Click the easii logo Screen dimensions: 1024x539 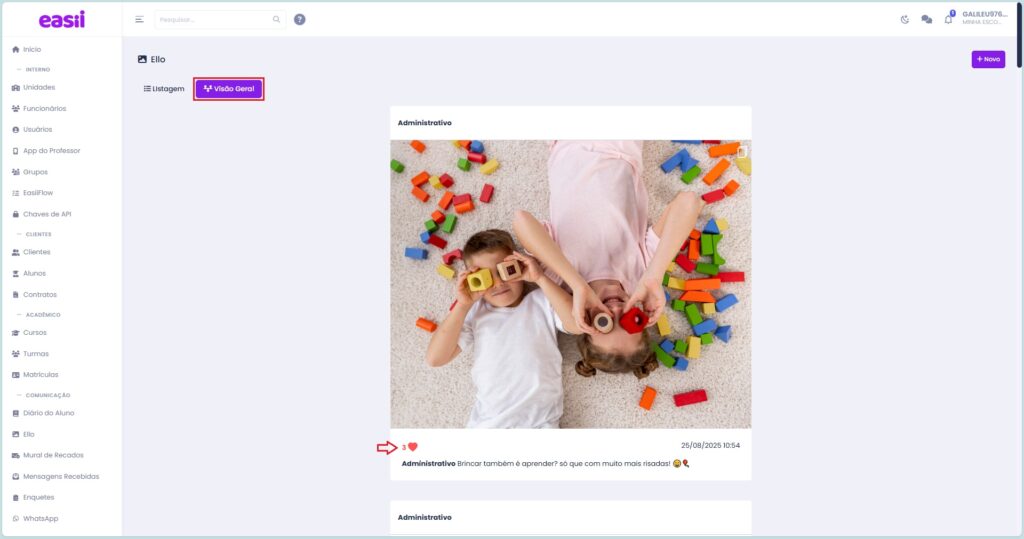click(61, 19)
